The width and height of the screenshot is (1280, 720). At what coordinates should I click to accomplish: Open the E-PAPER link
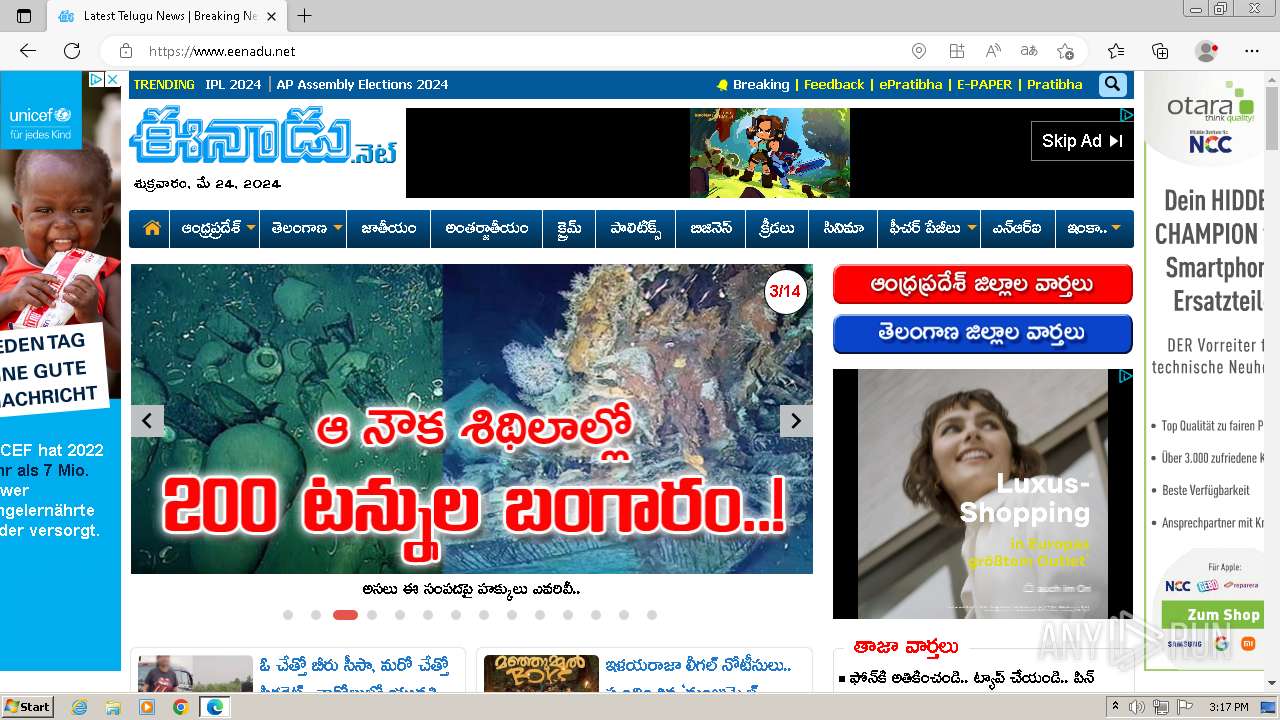pyautogui.click(x=984, y=85)
